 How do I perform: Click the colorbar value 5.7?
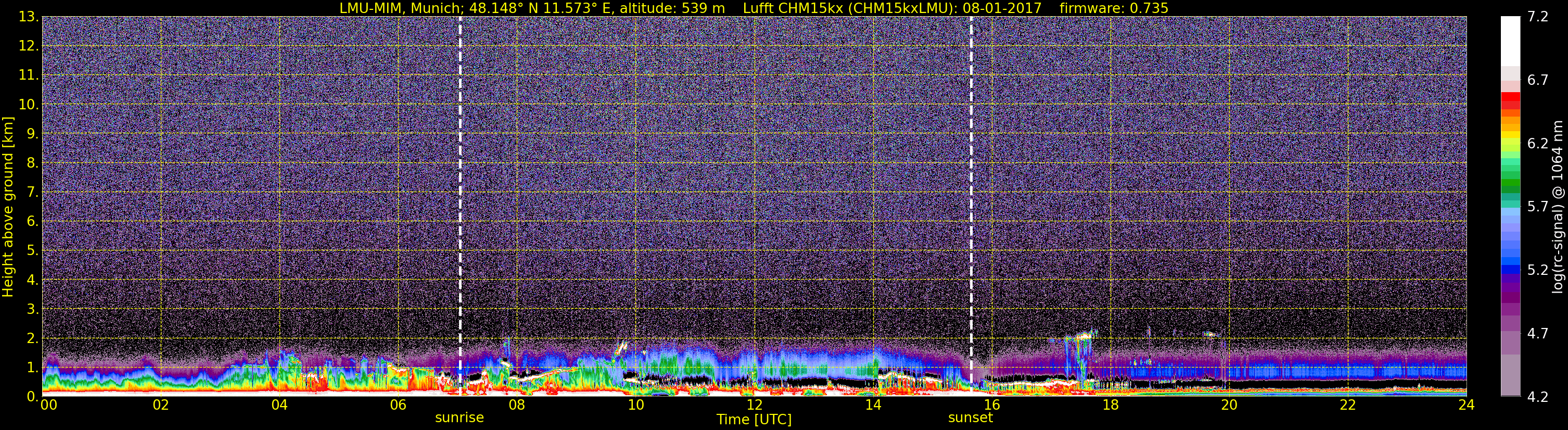click(1538, 207)
